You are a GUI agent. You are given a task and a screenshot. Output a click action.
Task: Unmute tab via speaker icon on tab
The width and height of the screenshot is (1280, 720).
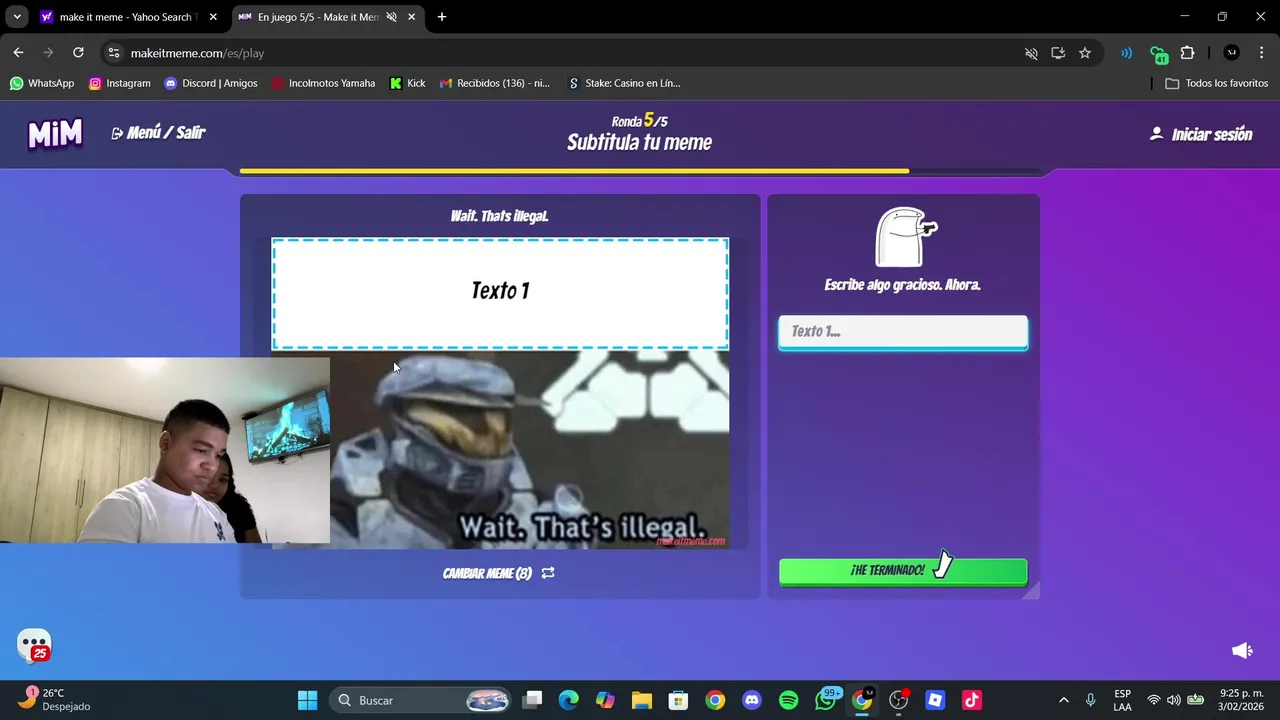[x=392, y=17]
